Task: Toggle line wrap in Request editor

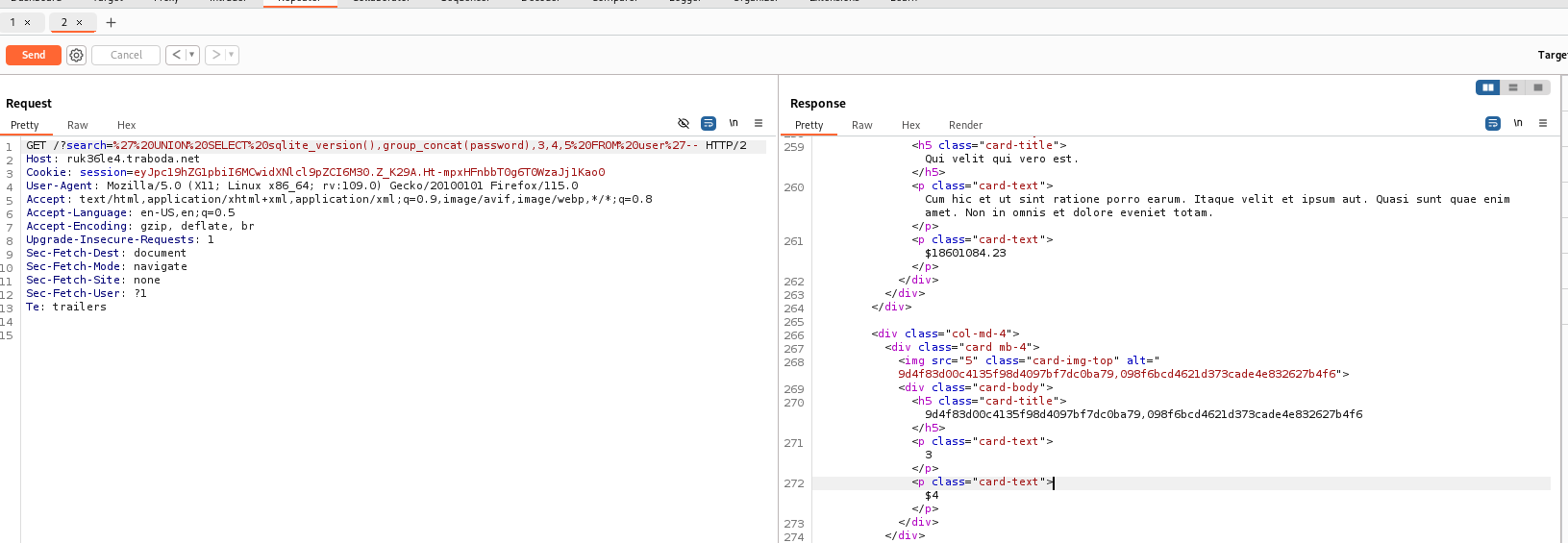Action: [x=709, y=123]
